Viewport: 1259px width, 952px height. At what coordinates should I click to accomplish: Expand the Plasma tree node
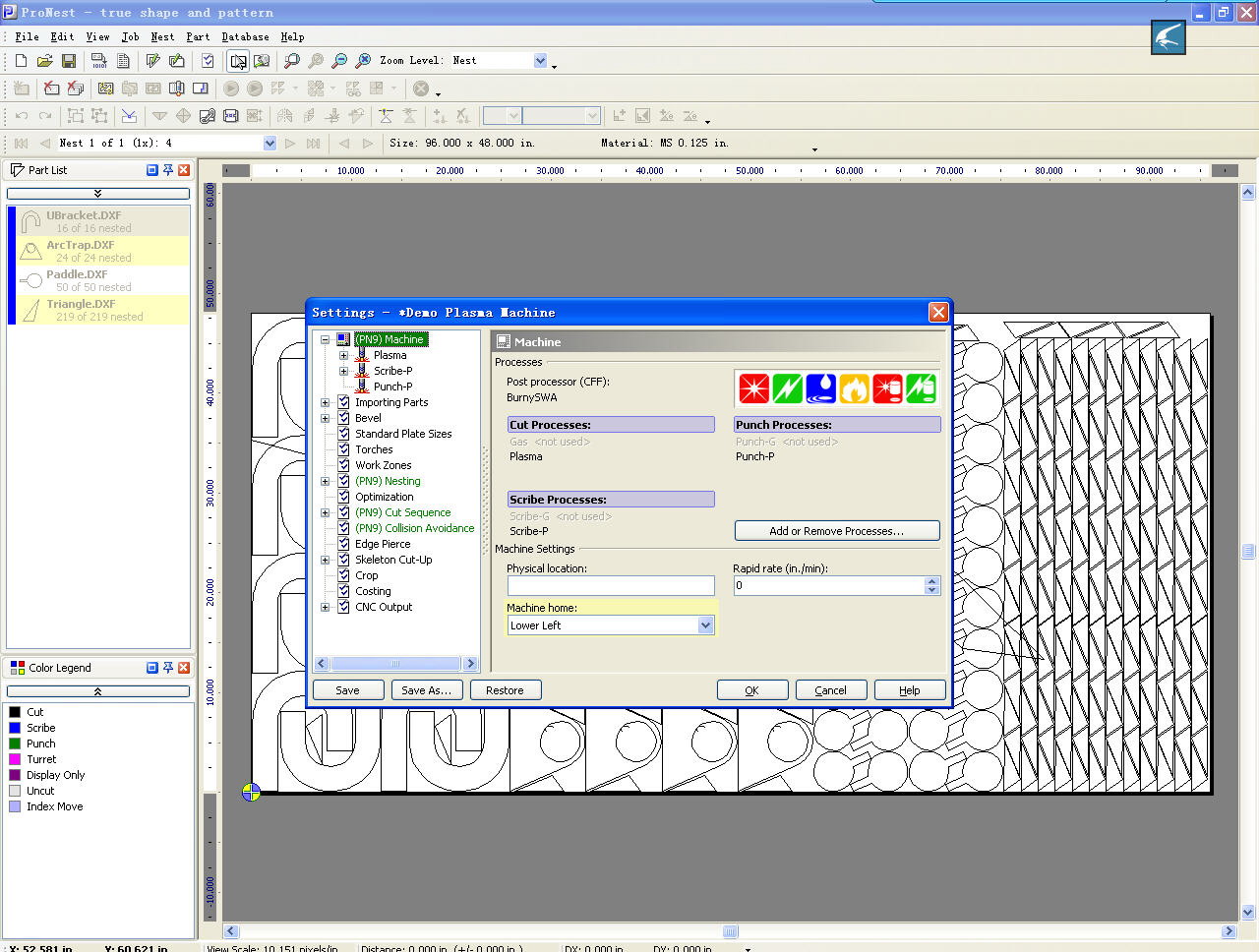343,355
